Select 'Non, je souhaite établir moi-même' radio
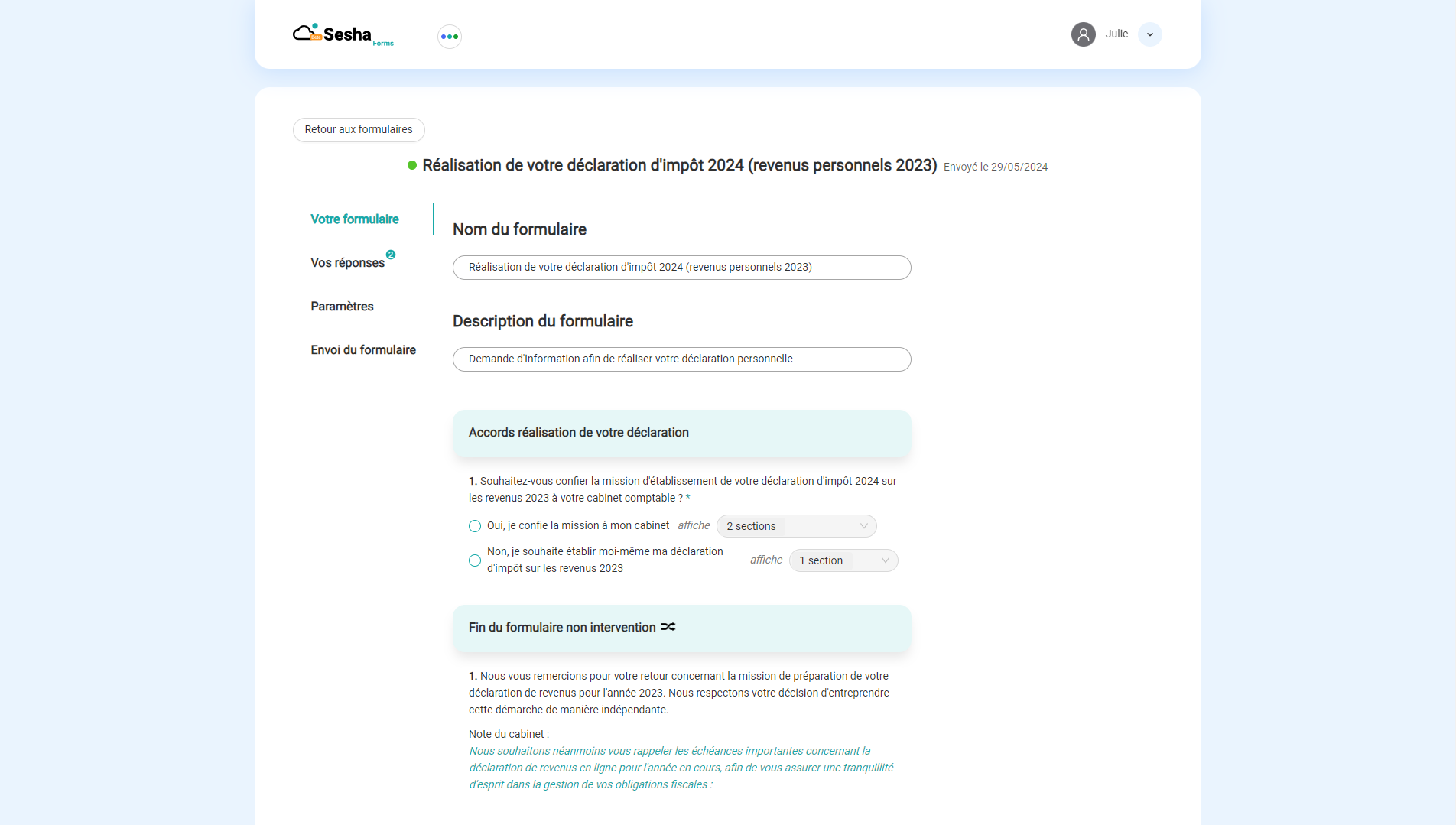The height and width of the screenshot is (825, 1456). 475,560
